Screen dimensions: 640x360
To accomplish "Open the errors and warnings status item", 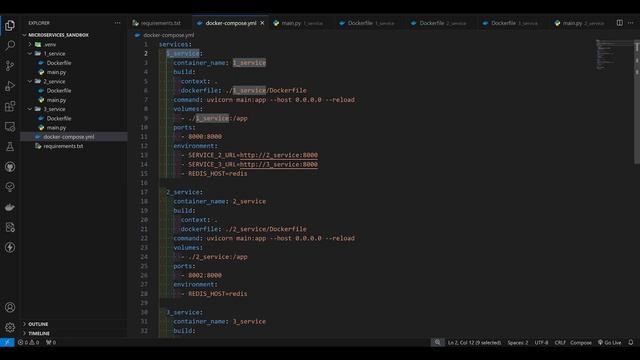I will click(x=29, y=342).
